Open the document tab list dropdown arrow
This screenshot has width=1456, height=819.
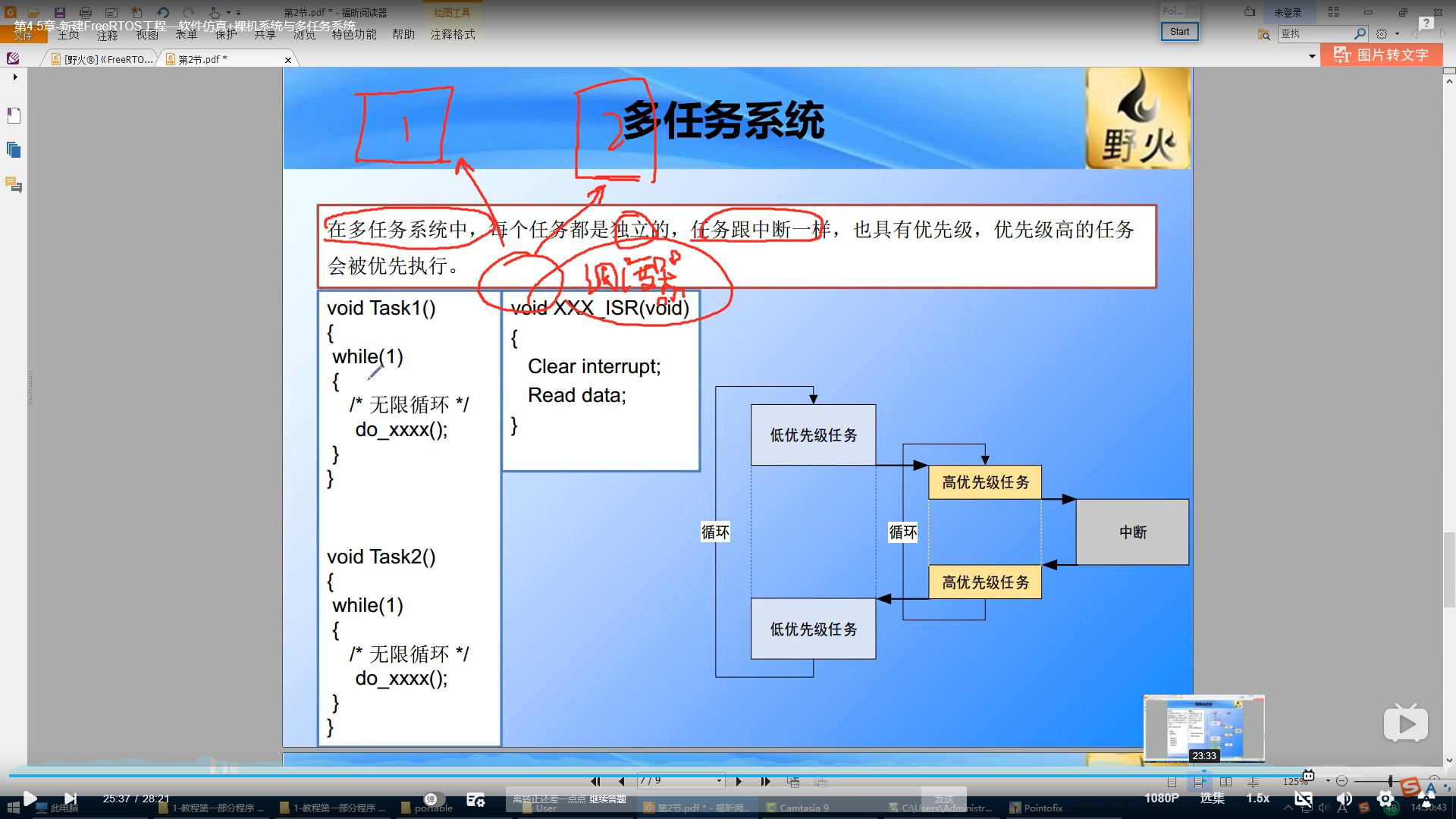1312,56
